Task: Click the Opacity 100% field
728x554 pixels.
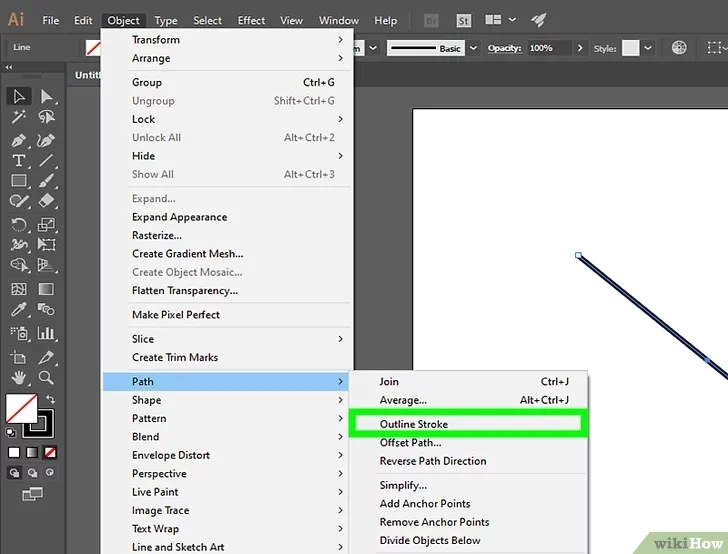Action: (549, 48)
